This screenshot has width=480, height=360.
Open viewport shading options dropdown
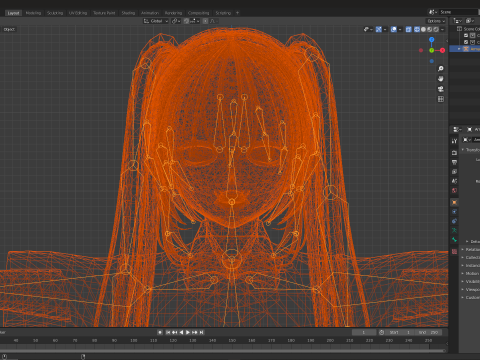[x=442, y=29]
